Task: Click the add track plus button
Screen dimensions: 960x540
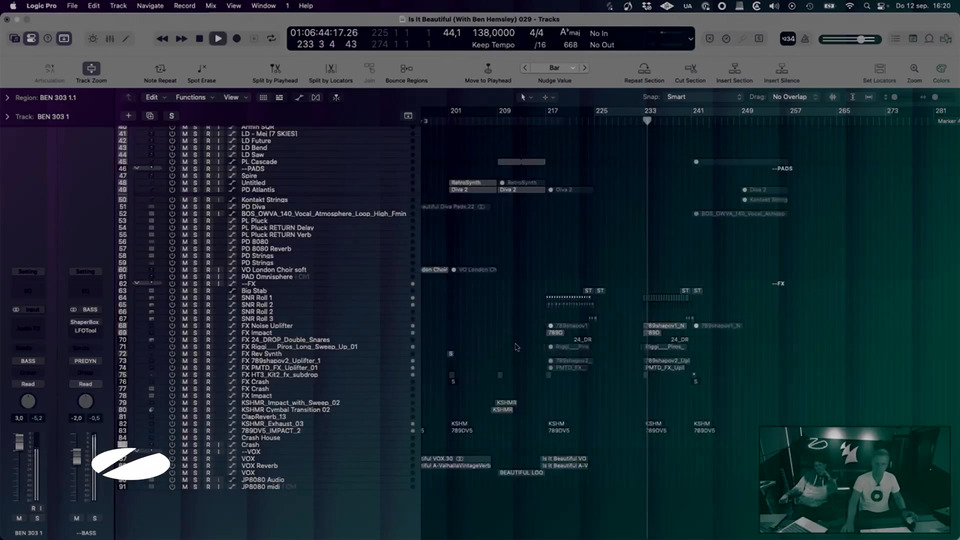Action: tap(129, 116)
